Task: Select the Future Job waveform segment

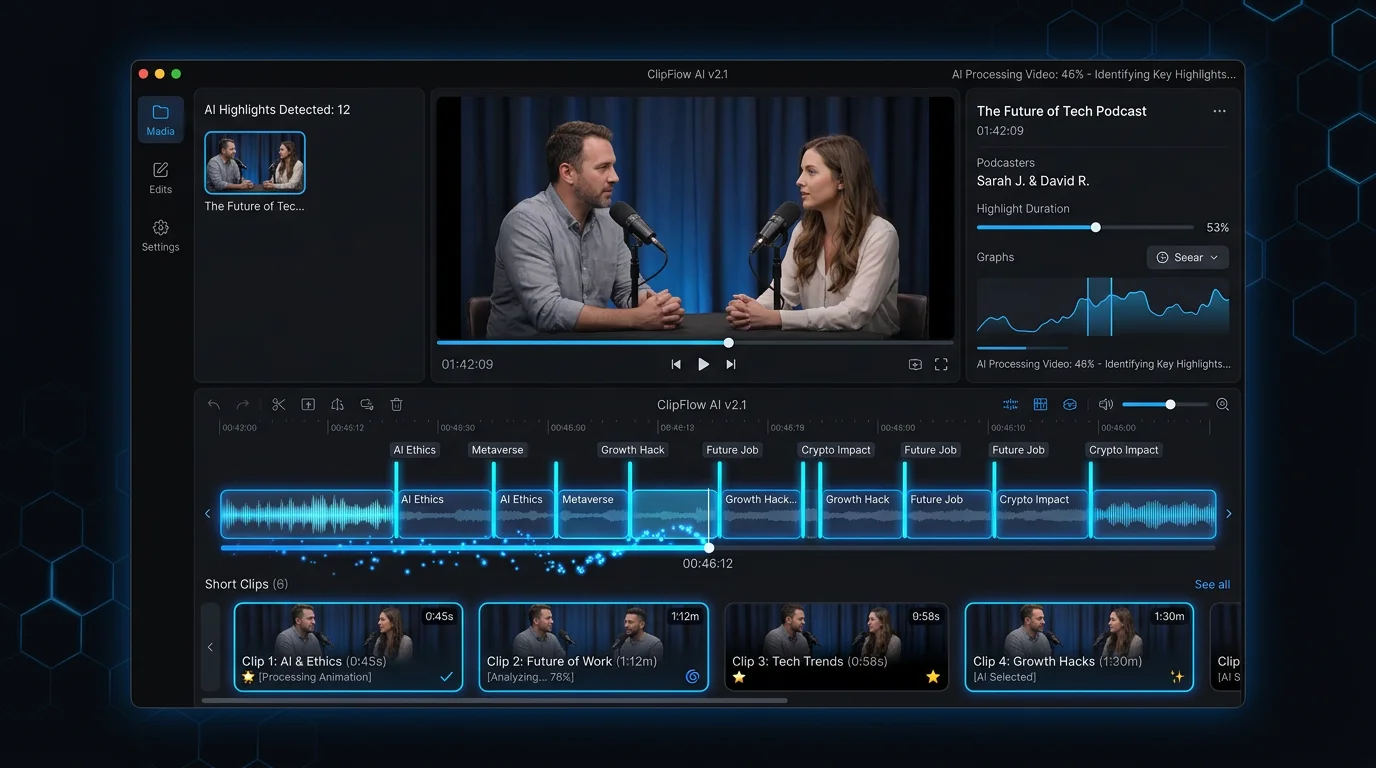Action: pyautogui.click(x=948, y=514)
